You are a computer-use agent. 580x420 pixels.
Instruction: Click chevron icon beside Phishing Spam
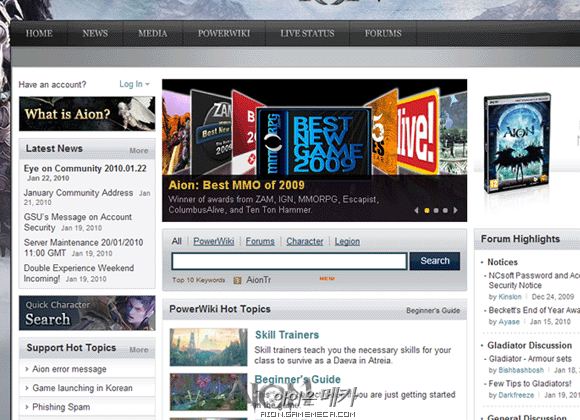[x=27, y=407]
